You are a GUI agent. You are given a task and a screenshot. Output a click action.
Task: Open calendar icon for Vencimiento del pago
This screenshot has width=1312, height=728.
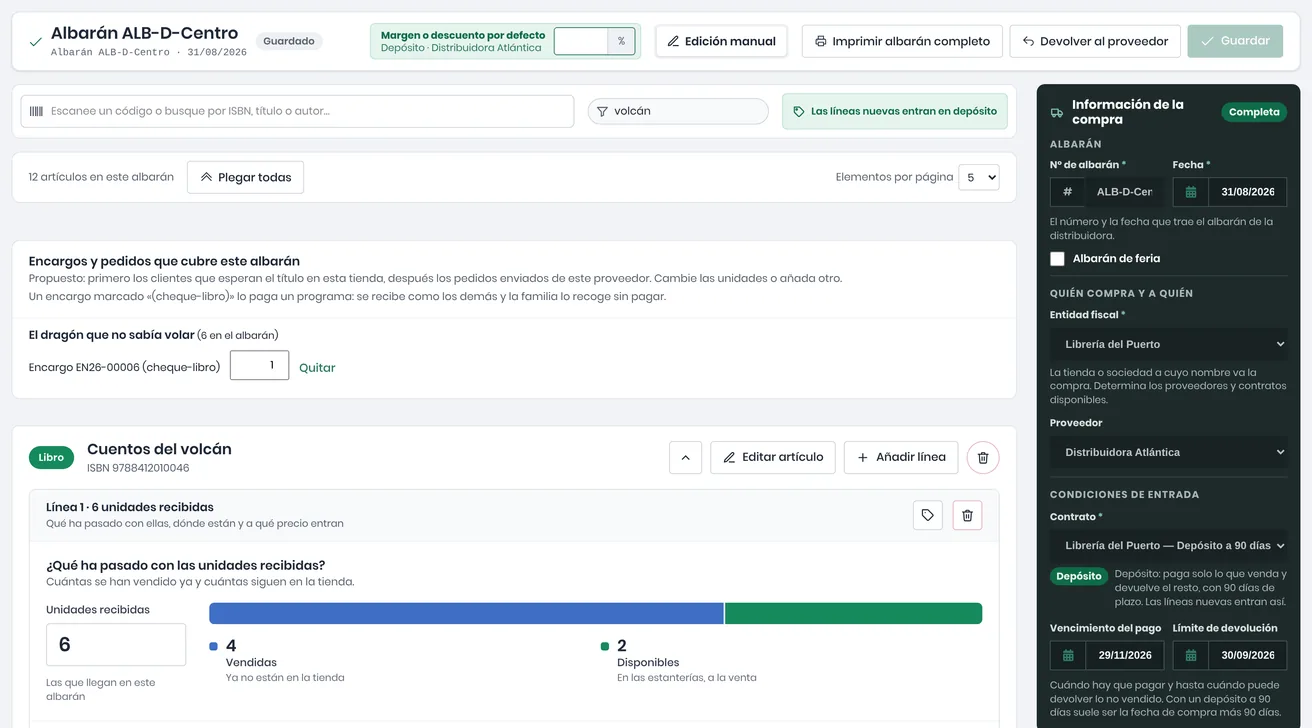(1068, 655)
